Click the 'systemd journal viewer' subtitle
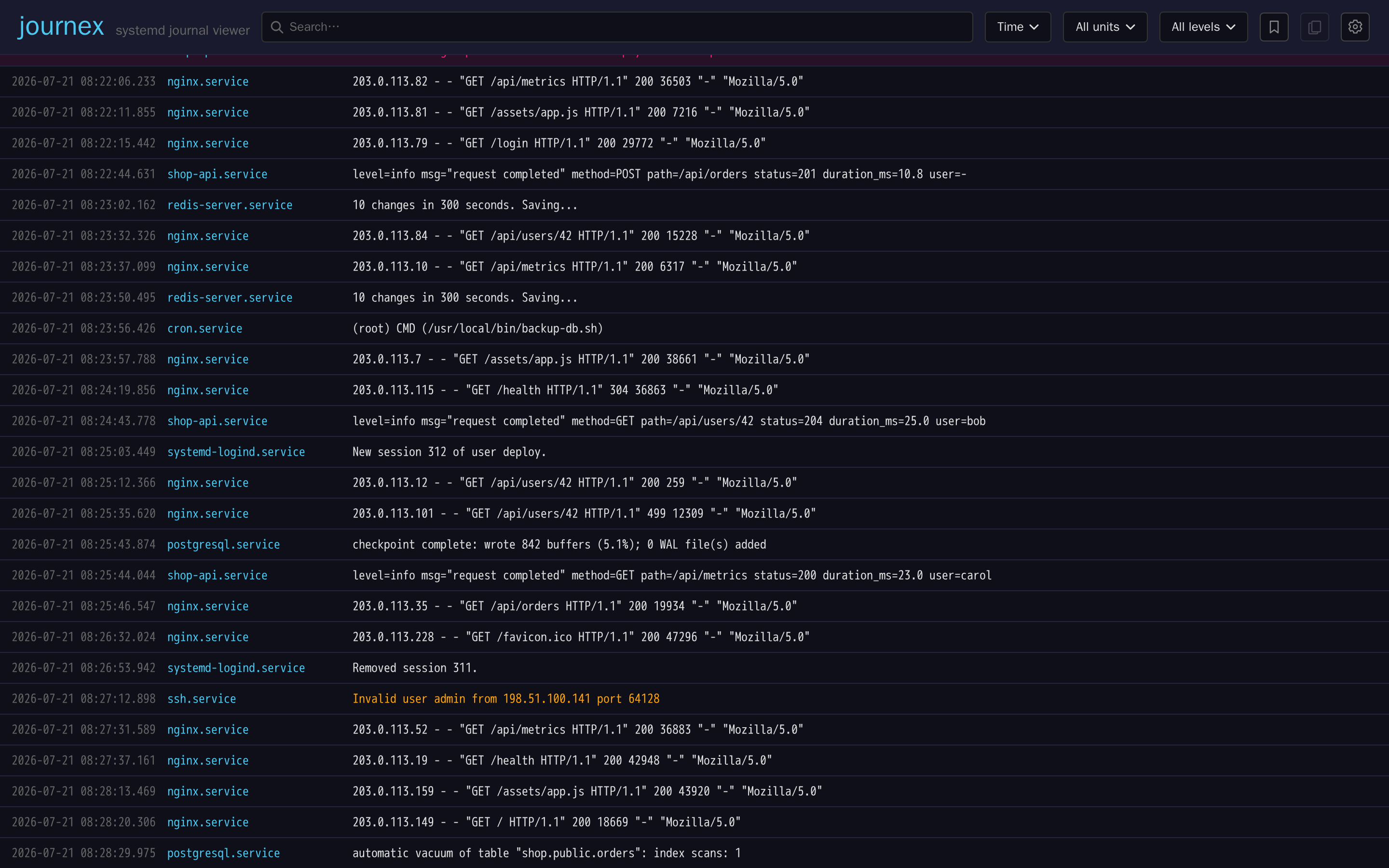Screen dimensions: 1389x868 (182, 30)
